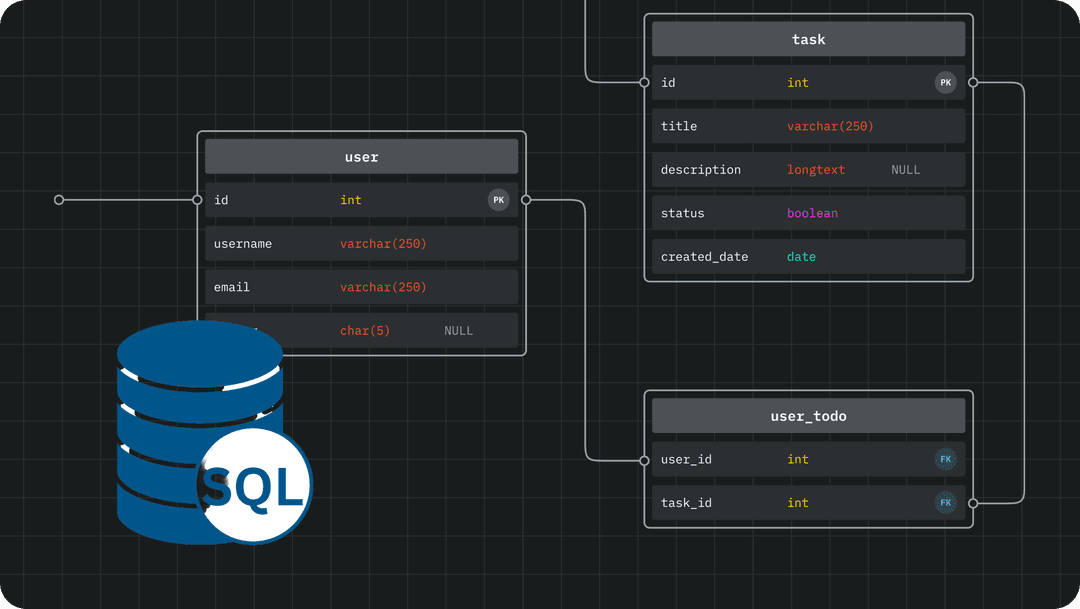Click varchar(250) type on title row
The width and height of the screenshot is (1080, 609).
(830, 126)
